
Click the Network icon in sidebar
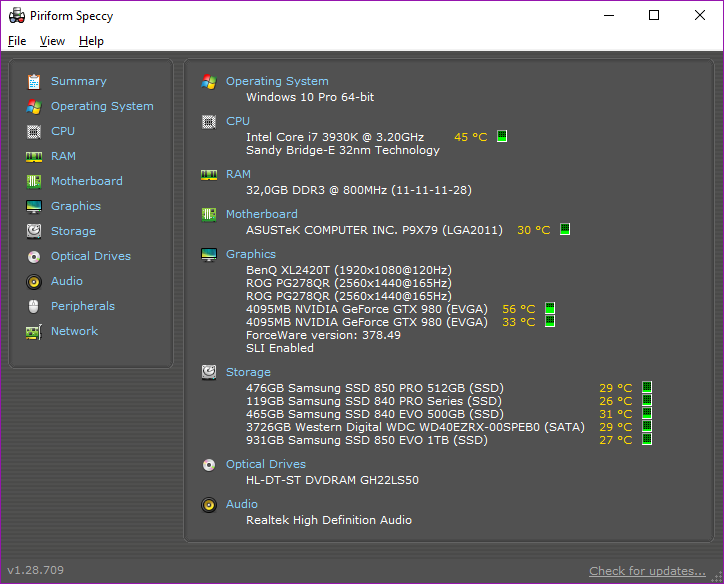[34, 331]
